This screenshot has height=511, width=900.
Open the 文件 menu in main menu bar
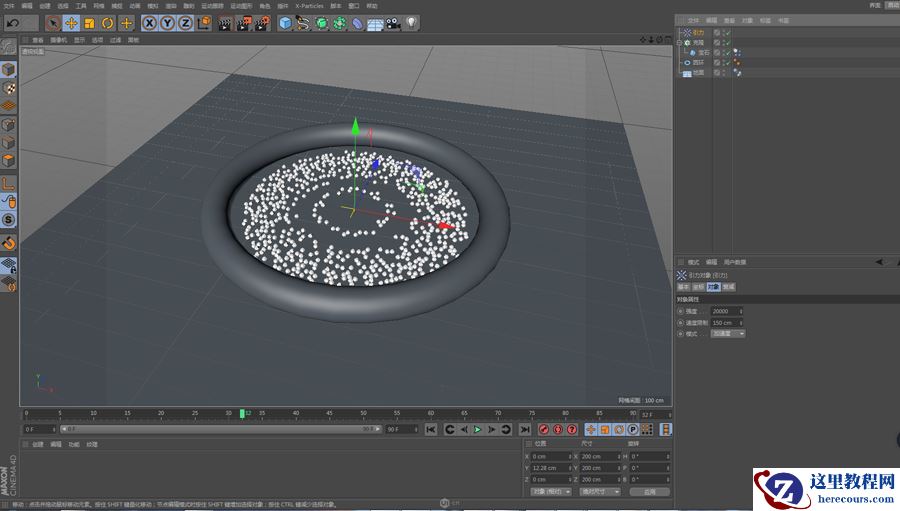[x=9, y=6]
